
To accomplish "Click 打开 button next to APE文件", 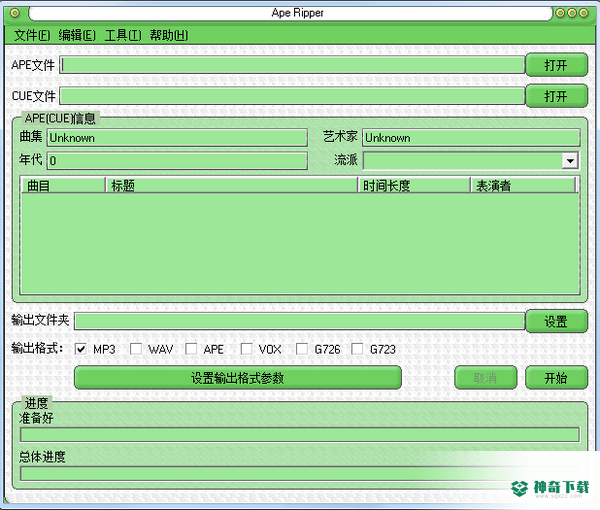I will pyautogui.click(x=556, y=65).
